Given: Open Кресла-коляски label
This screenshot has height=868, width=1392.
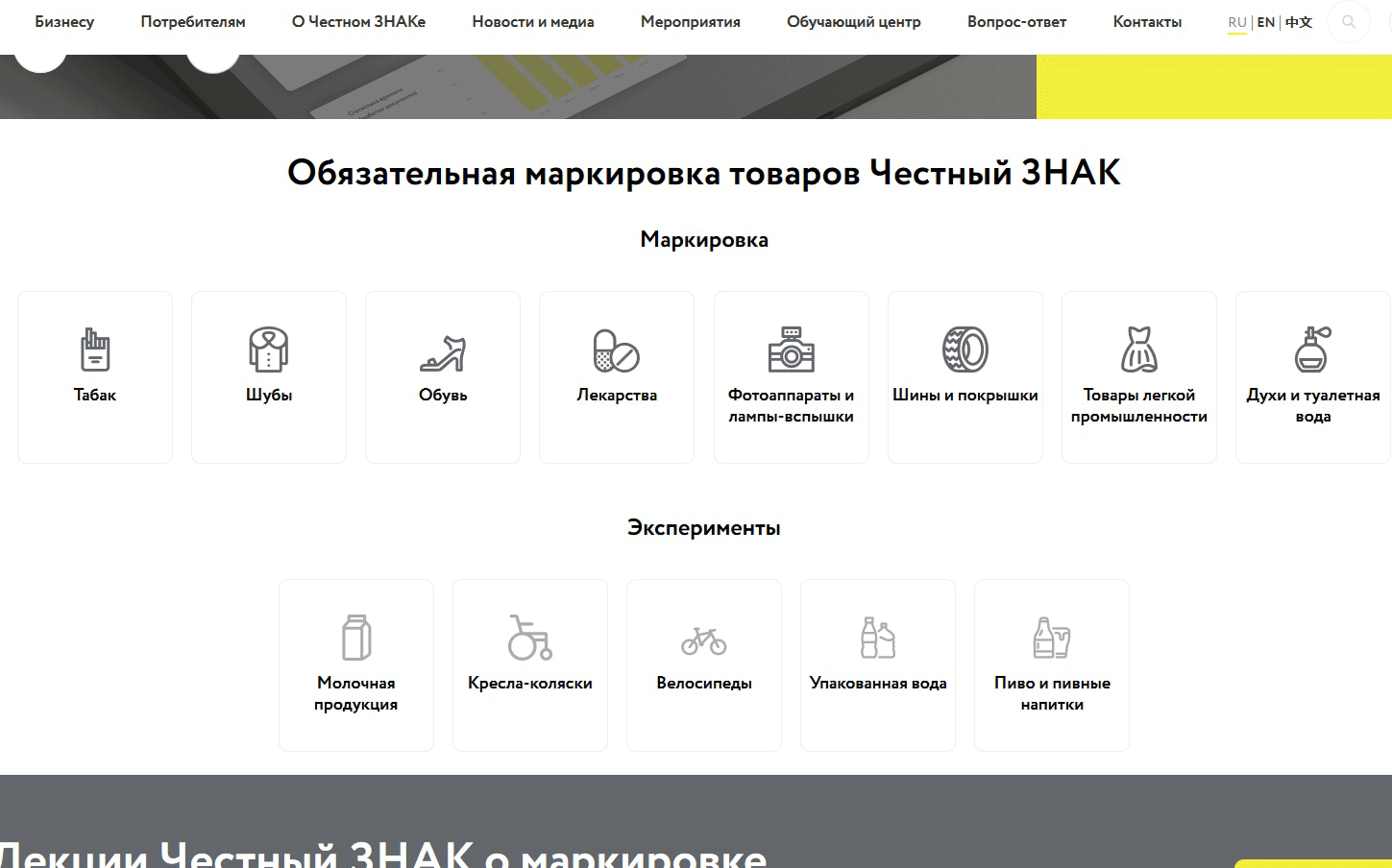Looking at the screenshot, I should [x=530, y=683].
